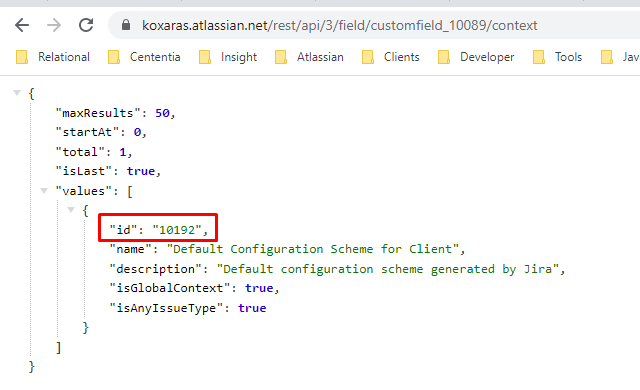Screen dimensions: 640x390
Task: Select the "maxResults" key
Action: click(98, 113)
